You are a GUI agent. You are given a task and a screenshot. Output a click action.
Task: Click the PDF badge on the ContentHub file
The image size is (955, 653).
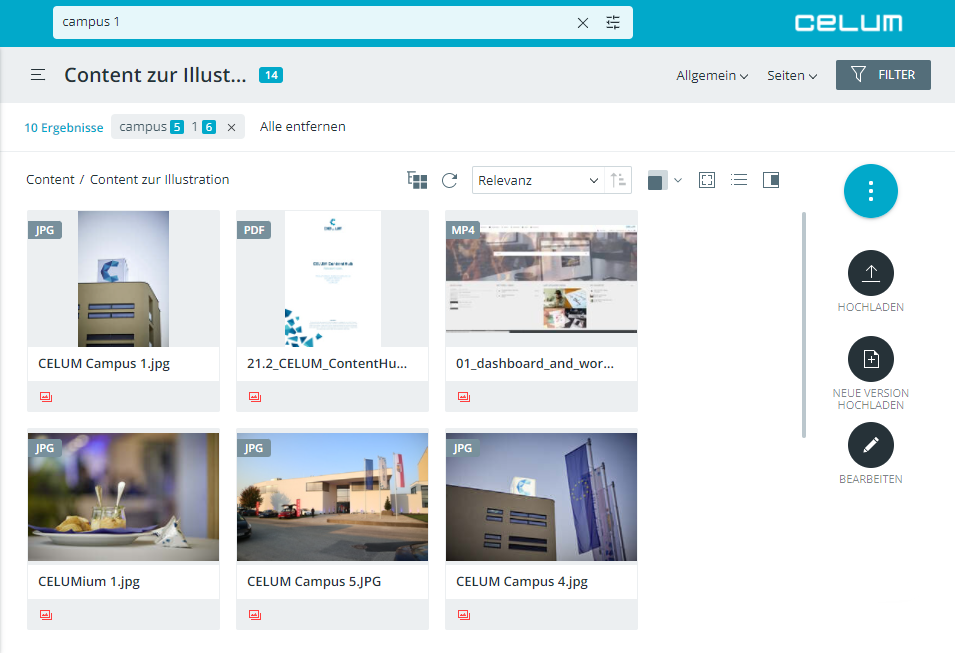(254, 230)
